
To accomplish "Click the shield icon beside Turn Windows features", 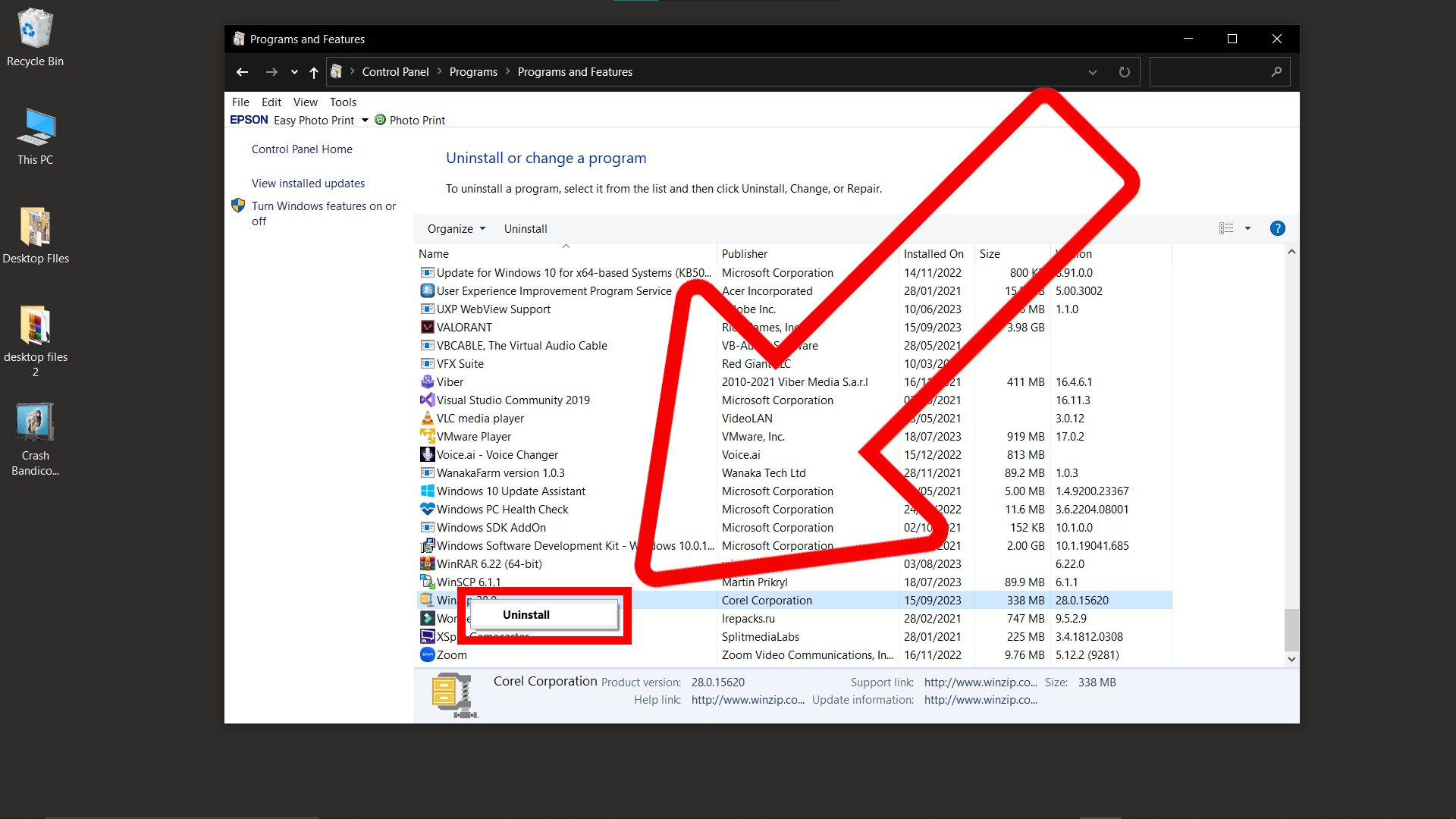I will tap(237, 206).
